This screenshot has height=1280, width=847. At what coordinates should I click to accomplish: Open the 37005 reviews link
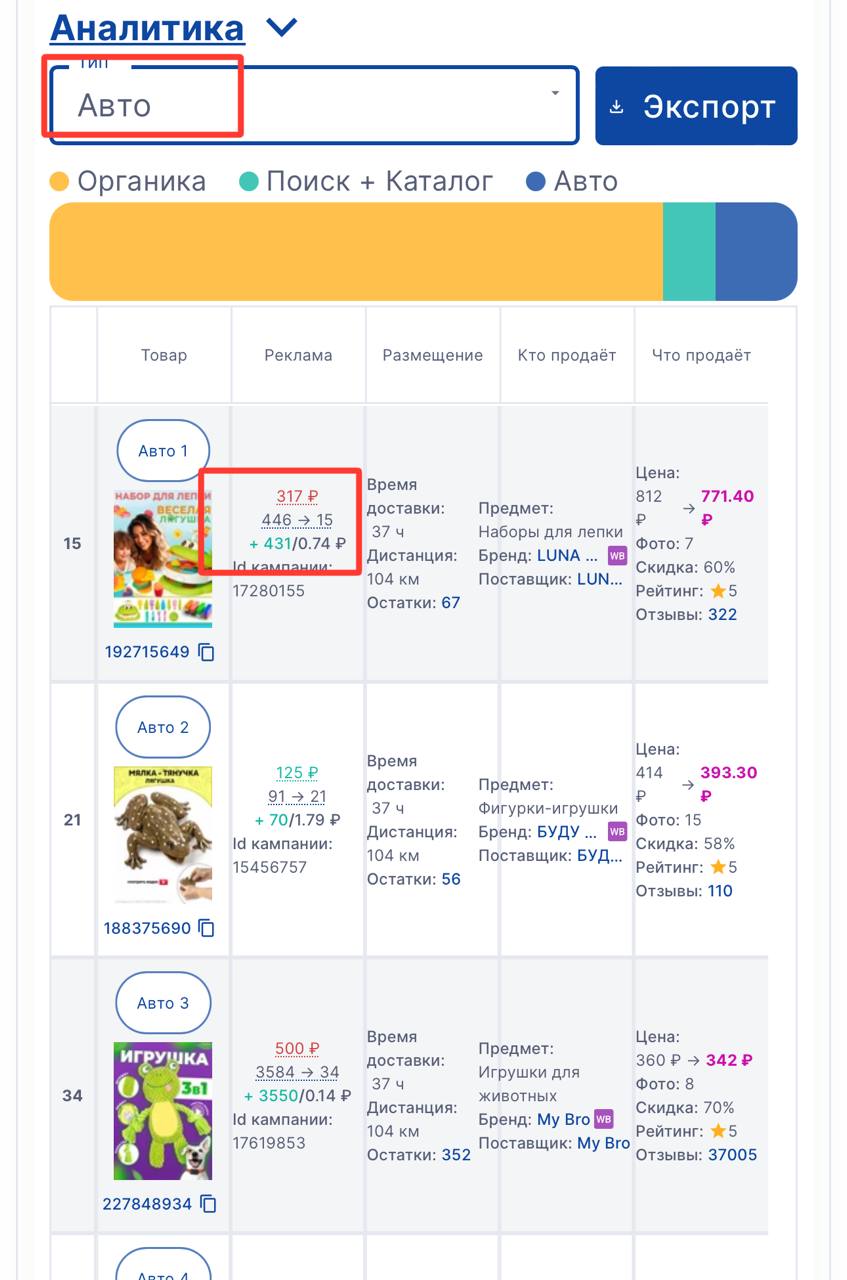[x=732, y=1155]
